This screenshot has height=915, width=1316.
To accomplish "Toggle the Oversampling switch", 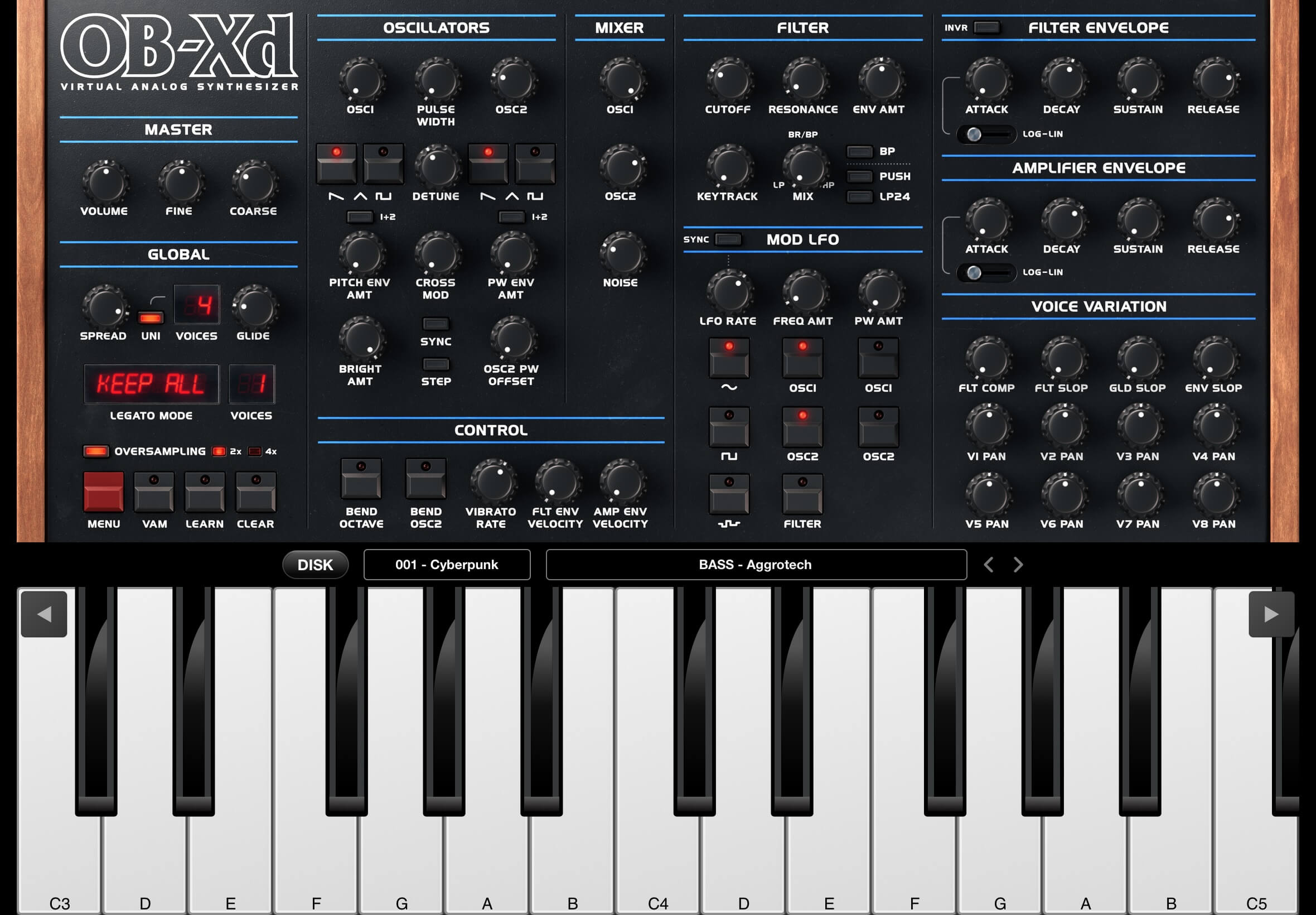I will pos(96,451).
